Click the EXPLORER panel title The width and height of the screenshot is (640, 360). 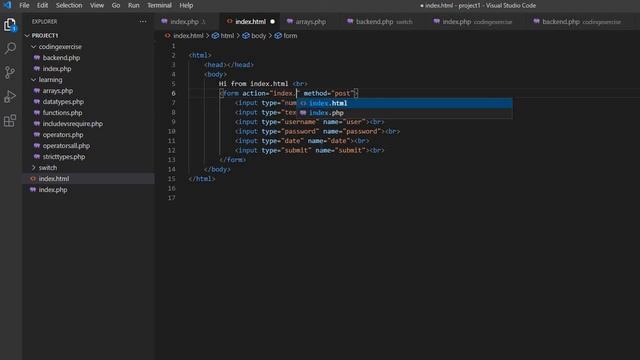[x=44, y=22]
